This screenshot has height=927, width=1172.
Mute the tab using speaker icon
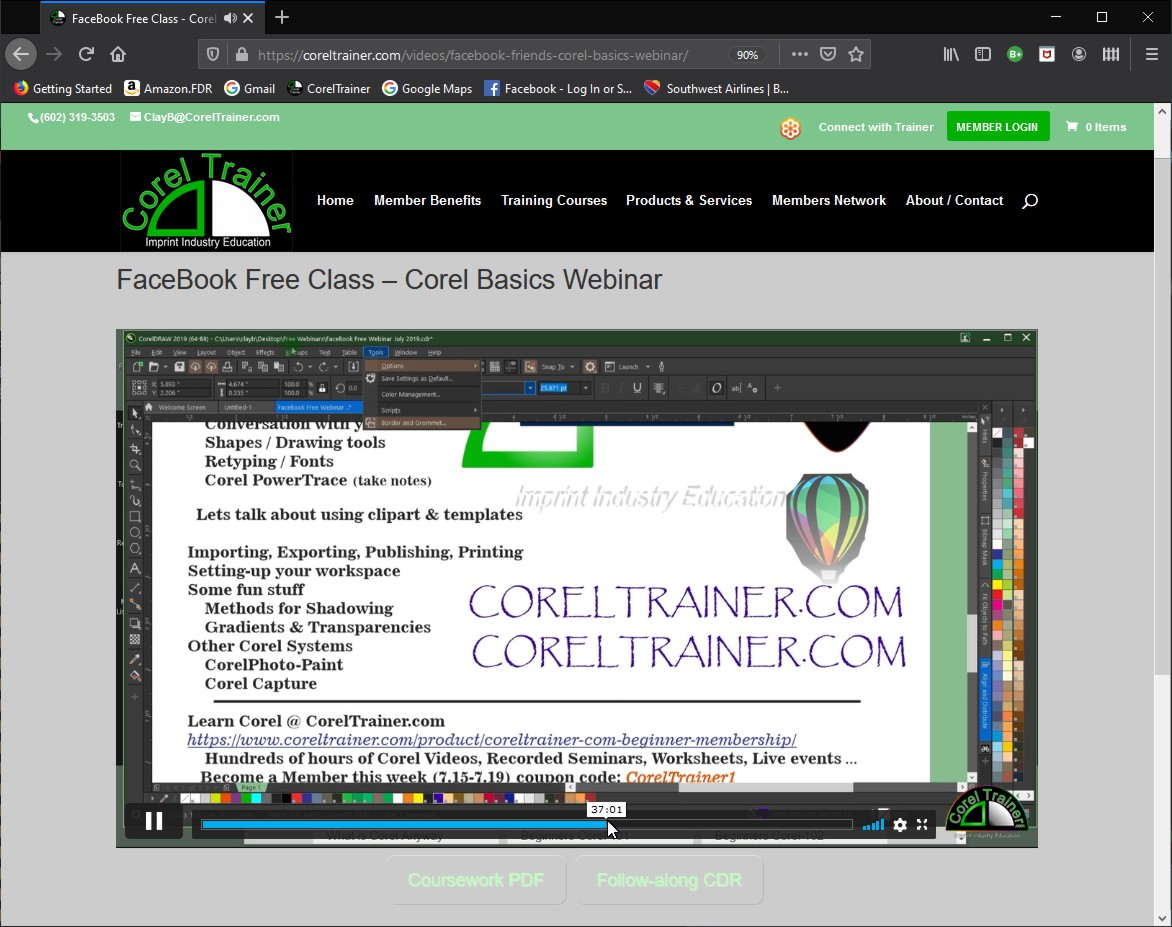click(230, 18)
